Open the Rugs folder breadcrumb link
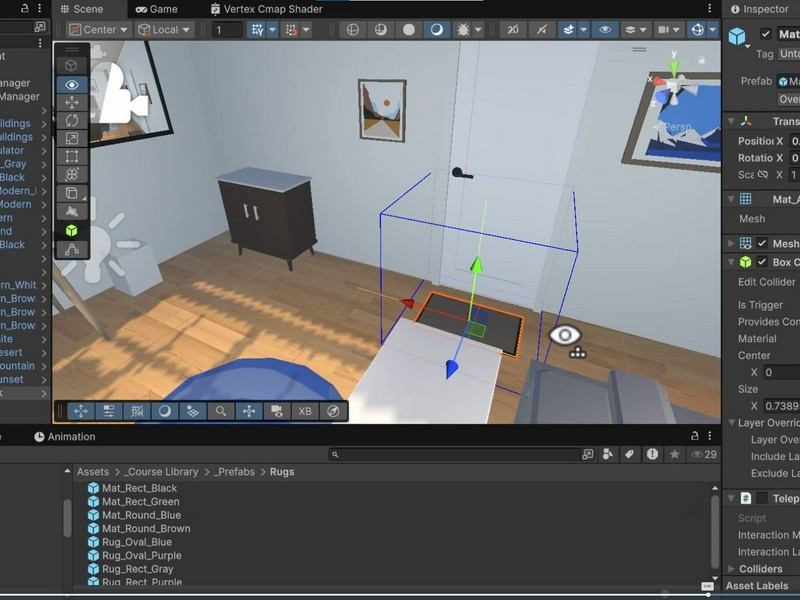The image size is (800, 600). pyautogui.click(x=283, y=471)
